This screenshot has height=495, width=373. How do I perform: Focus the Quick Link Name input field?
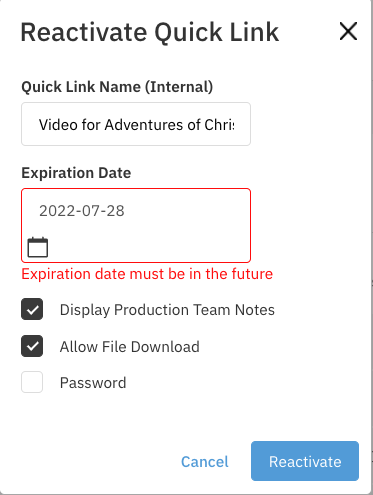[136, 124]
